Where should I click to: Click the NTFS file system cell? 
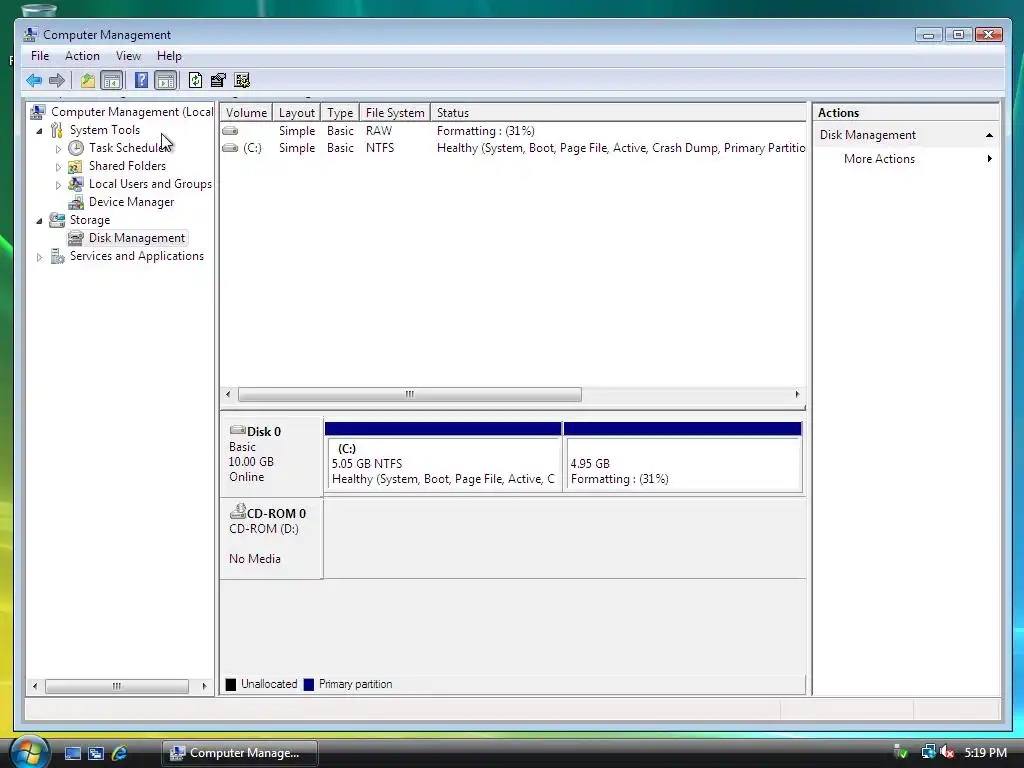click(x=380, y=148)
